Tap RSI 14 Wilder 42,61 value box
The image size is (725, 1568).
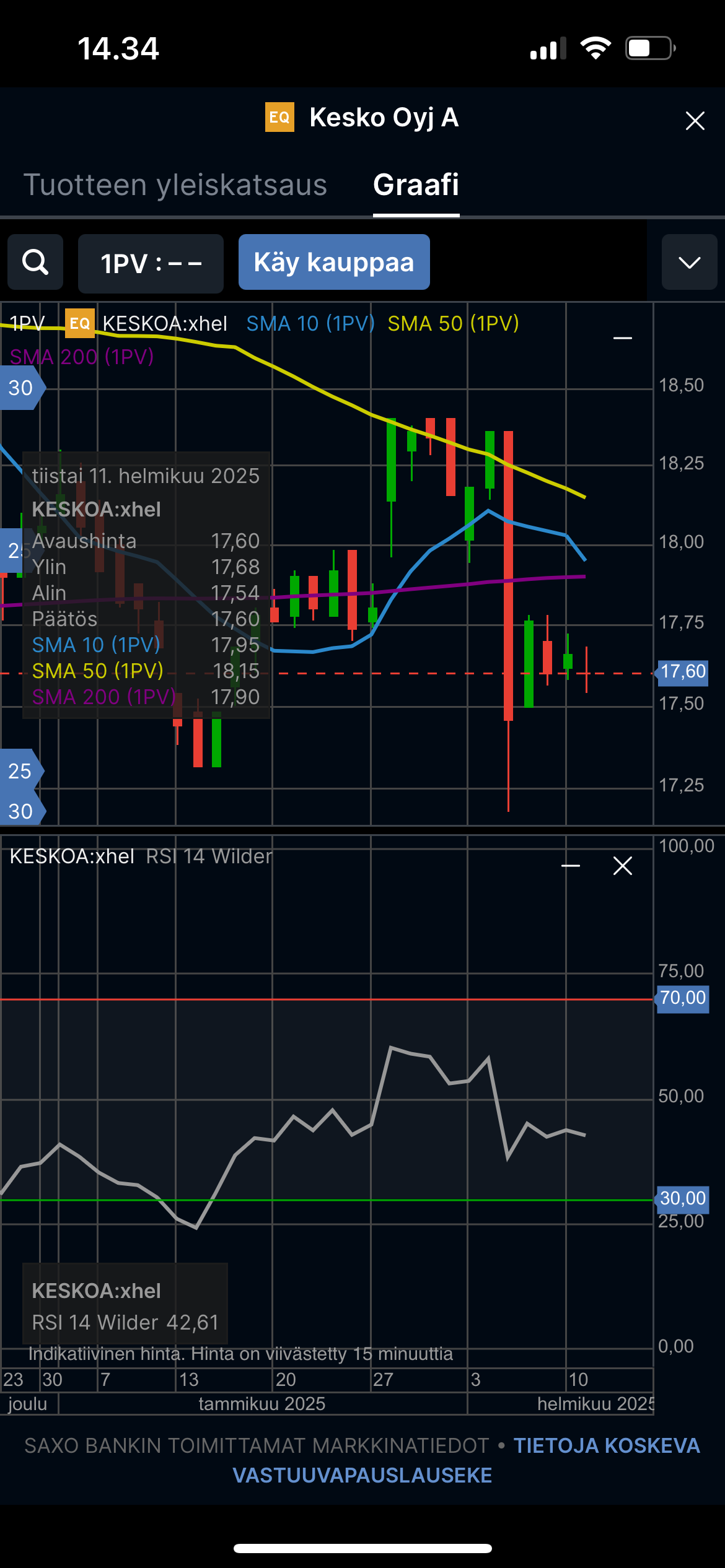[x=125, y=1304]
